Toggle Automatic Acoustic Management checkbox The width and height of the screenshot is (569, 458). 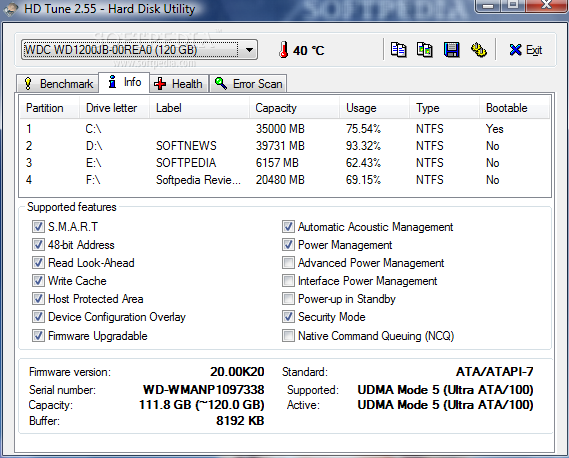(x=288, y=227)
